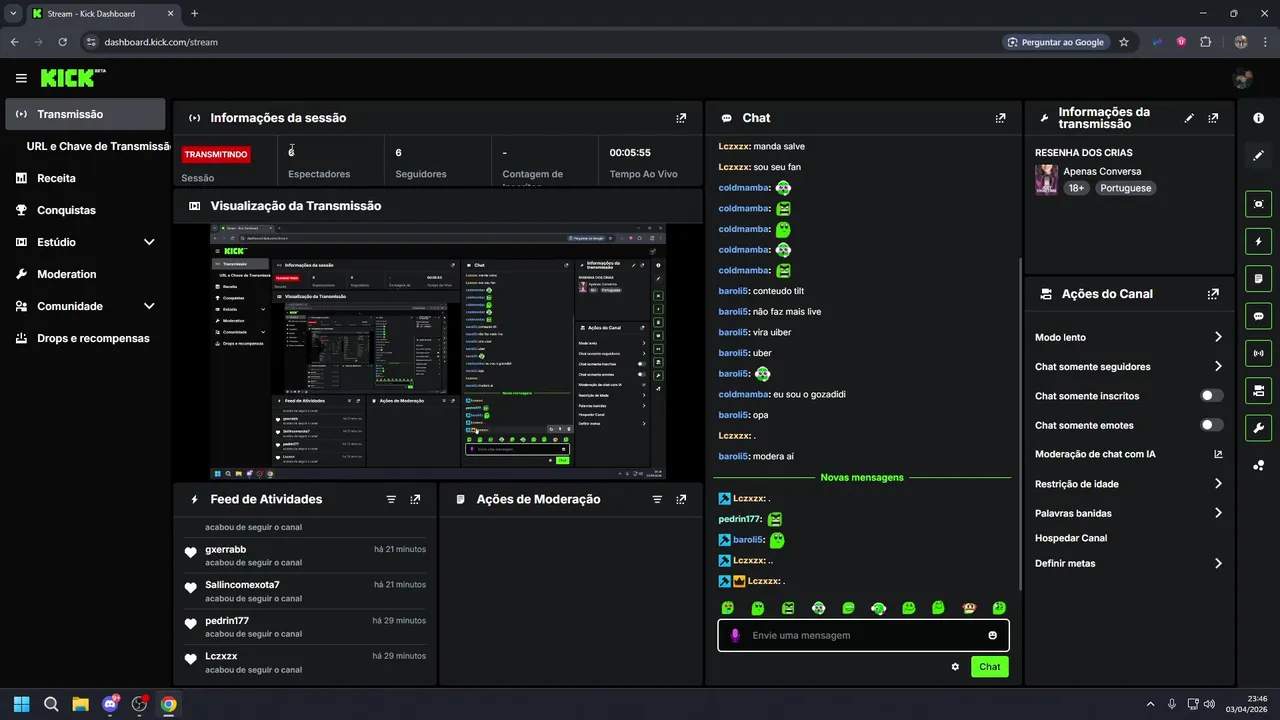Enable Chat somente emotes switch
Viewport: 1280px width, 720px height.
(1212, 425)
